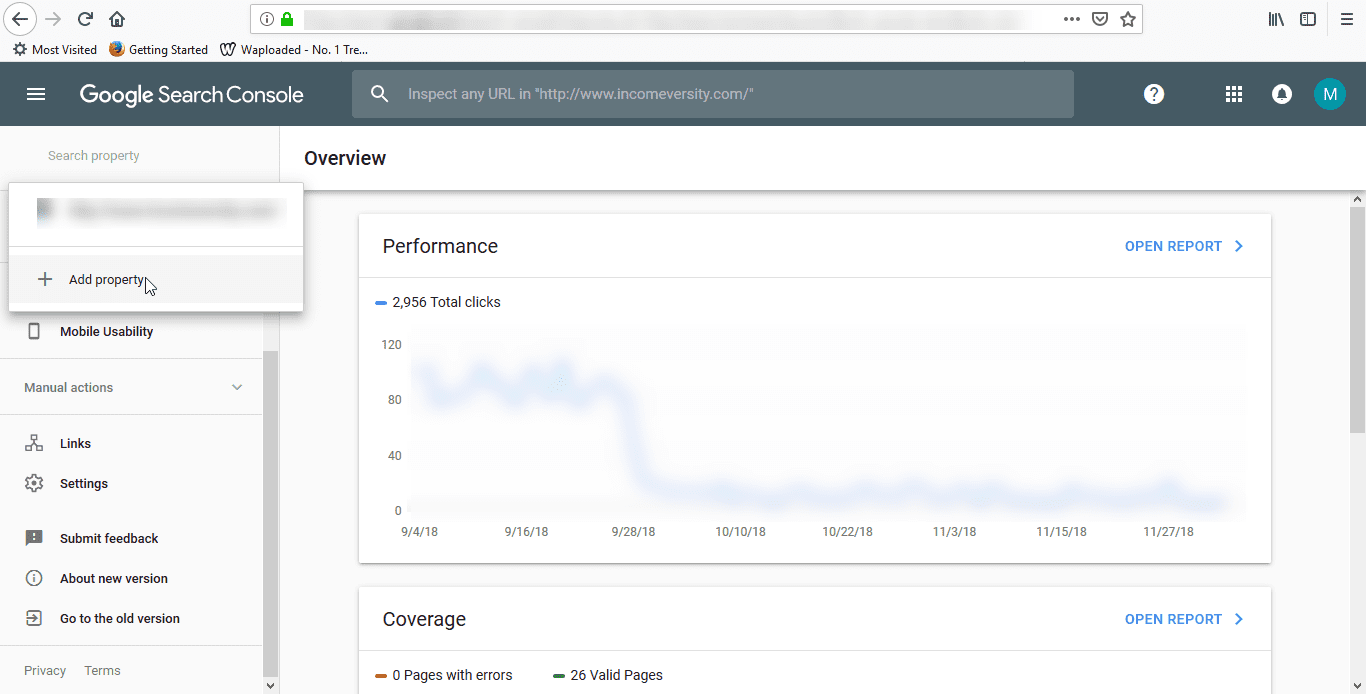Click the Overview heading

click(x=345, y=158)
